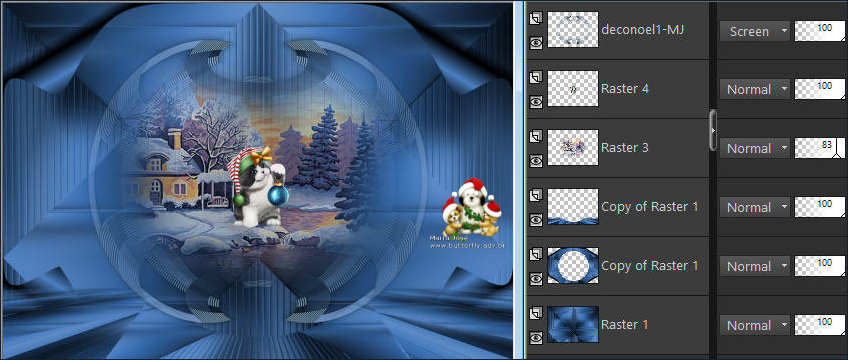Adjust the Raster 3 opacity slider at 83
The image size is (848, 360).
click(819, 148)
